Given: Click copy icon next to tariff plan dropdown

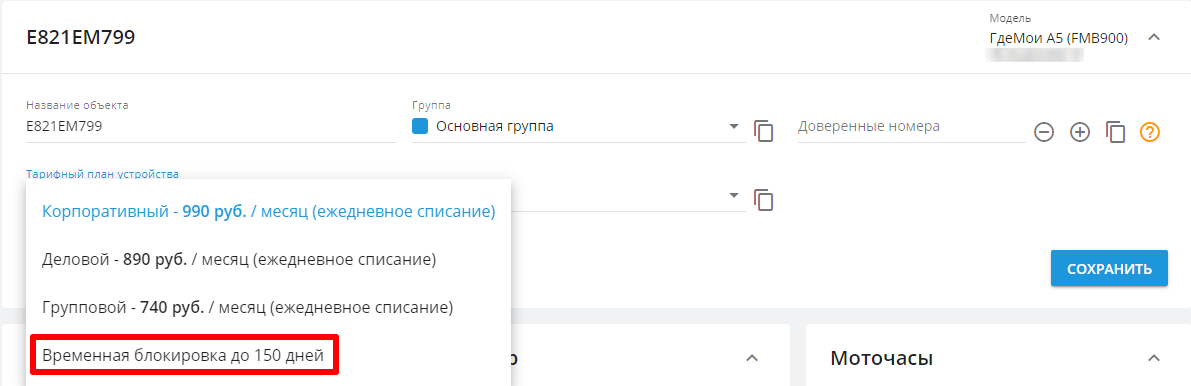Looking at the screenshot, I should point(763,200).
